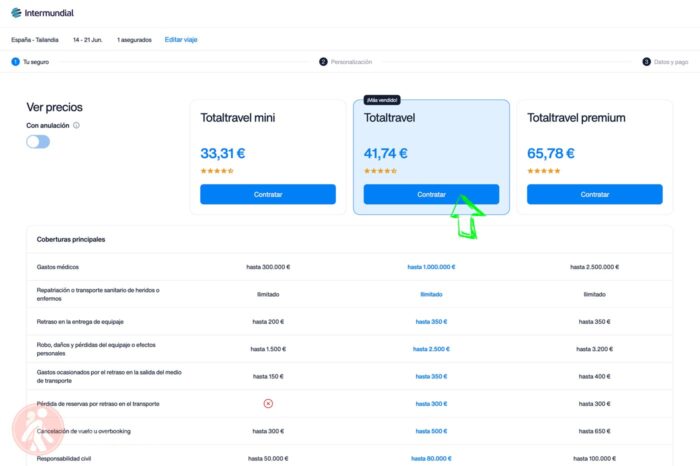Viewport: 700px width, 466px height.
Task: Select the Tu seguro step label
Action: (36, 62)
